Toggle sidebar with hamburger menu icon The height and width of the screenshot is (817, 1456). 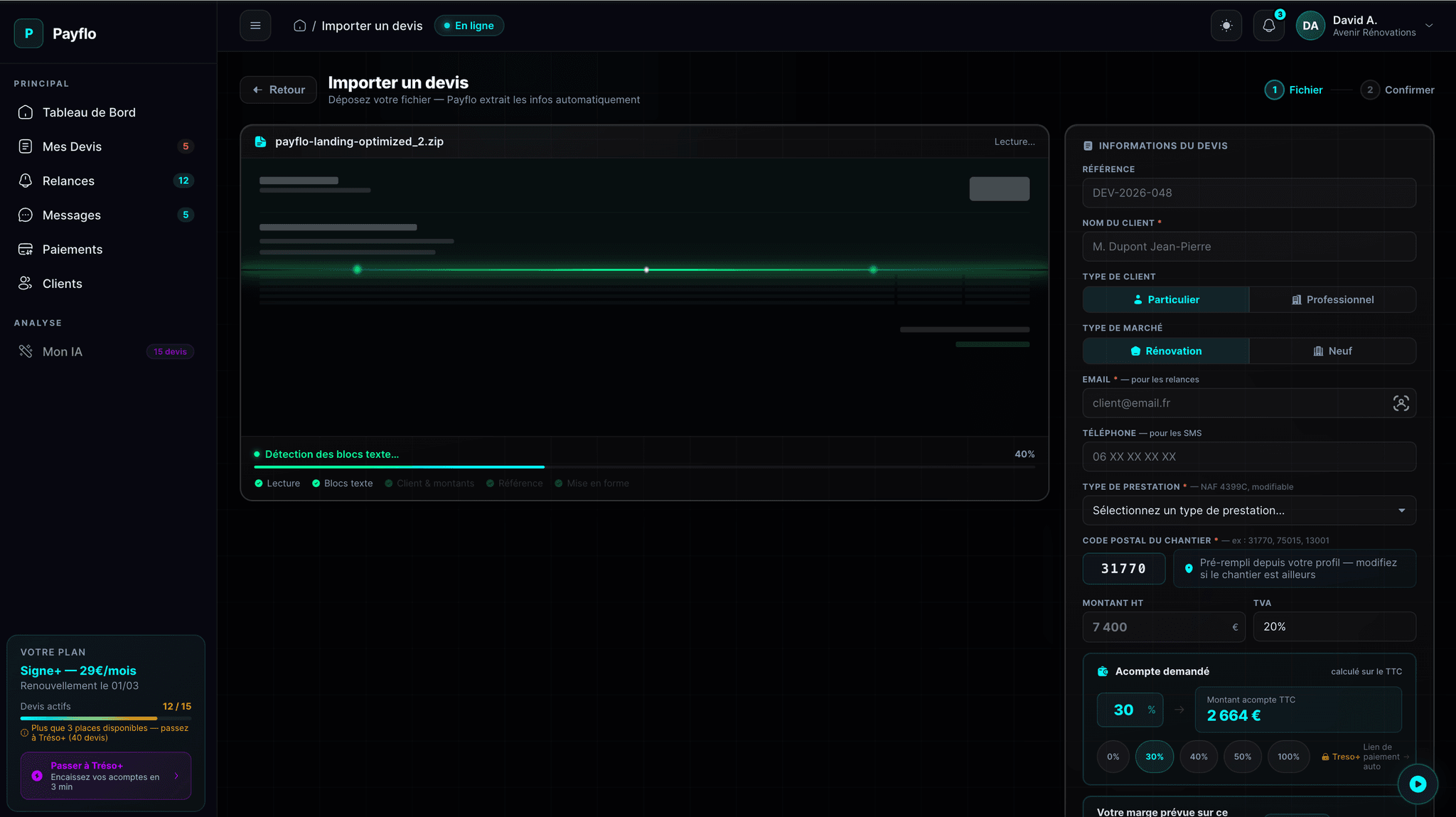(x=255, y=26)
